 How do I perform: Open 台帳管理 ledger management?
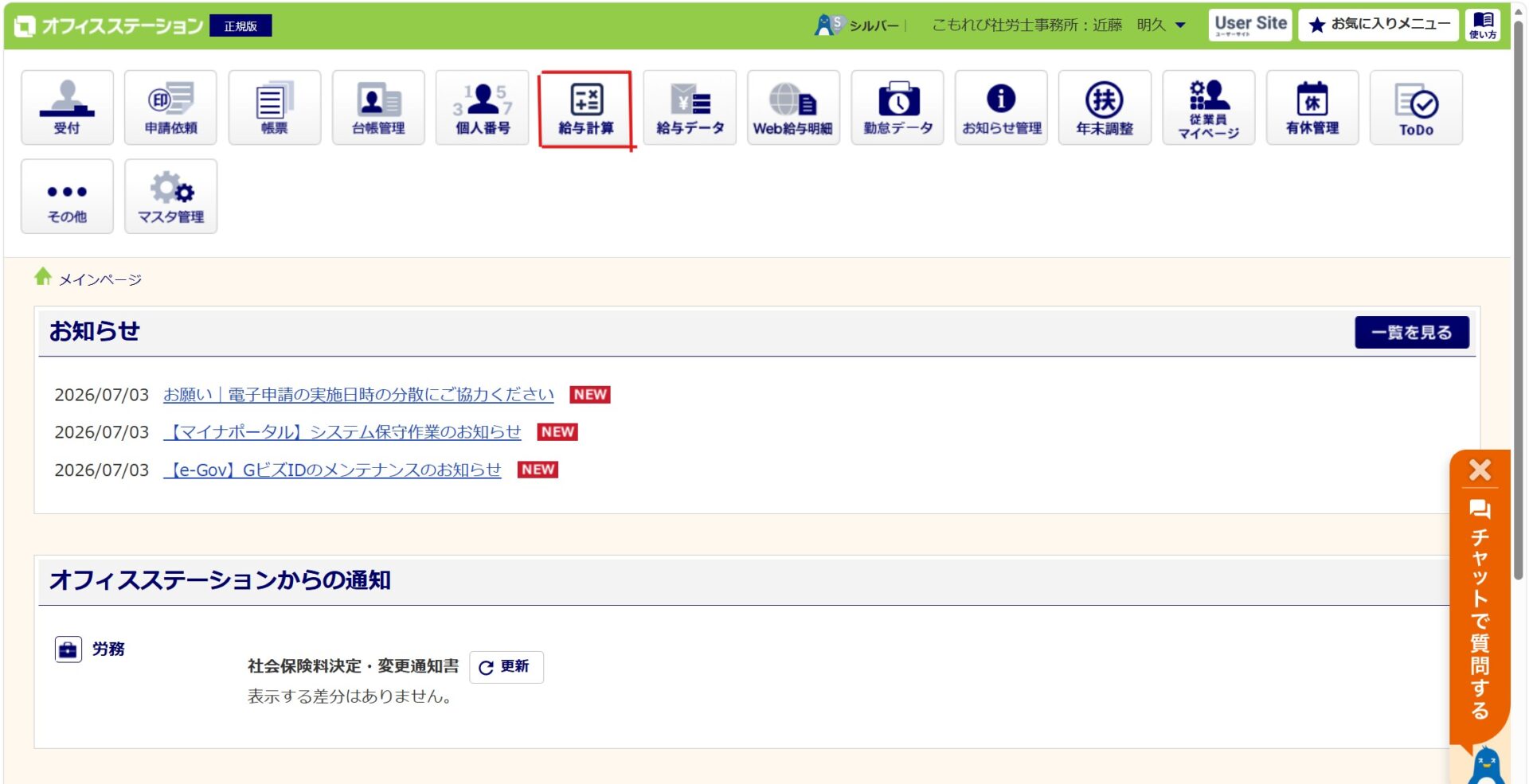click(x=378, y=107)
